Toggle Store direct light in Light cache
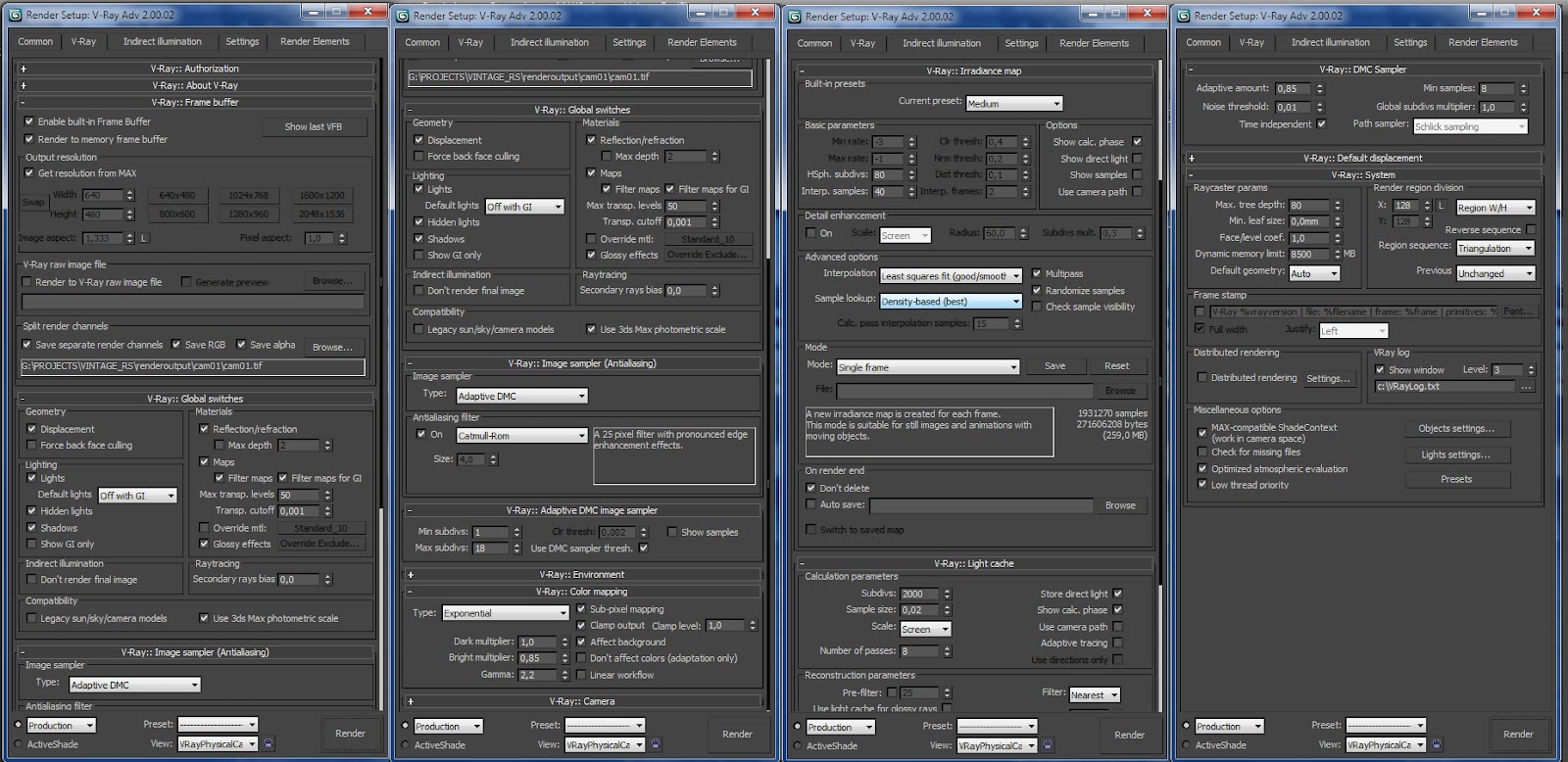The image size is (1568, 762). tap(1117, 594)
